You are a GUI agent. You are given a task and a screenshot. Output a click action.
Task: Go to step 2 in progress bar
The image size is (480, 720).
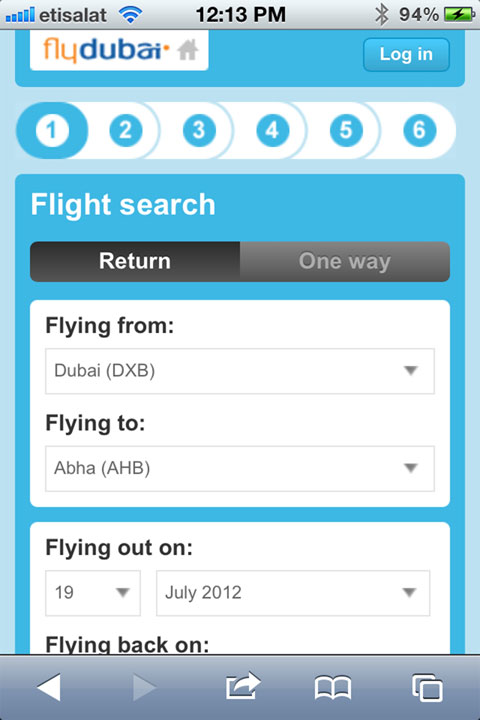click(x=125, y=130)
